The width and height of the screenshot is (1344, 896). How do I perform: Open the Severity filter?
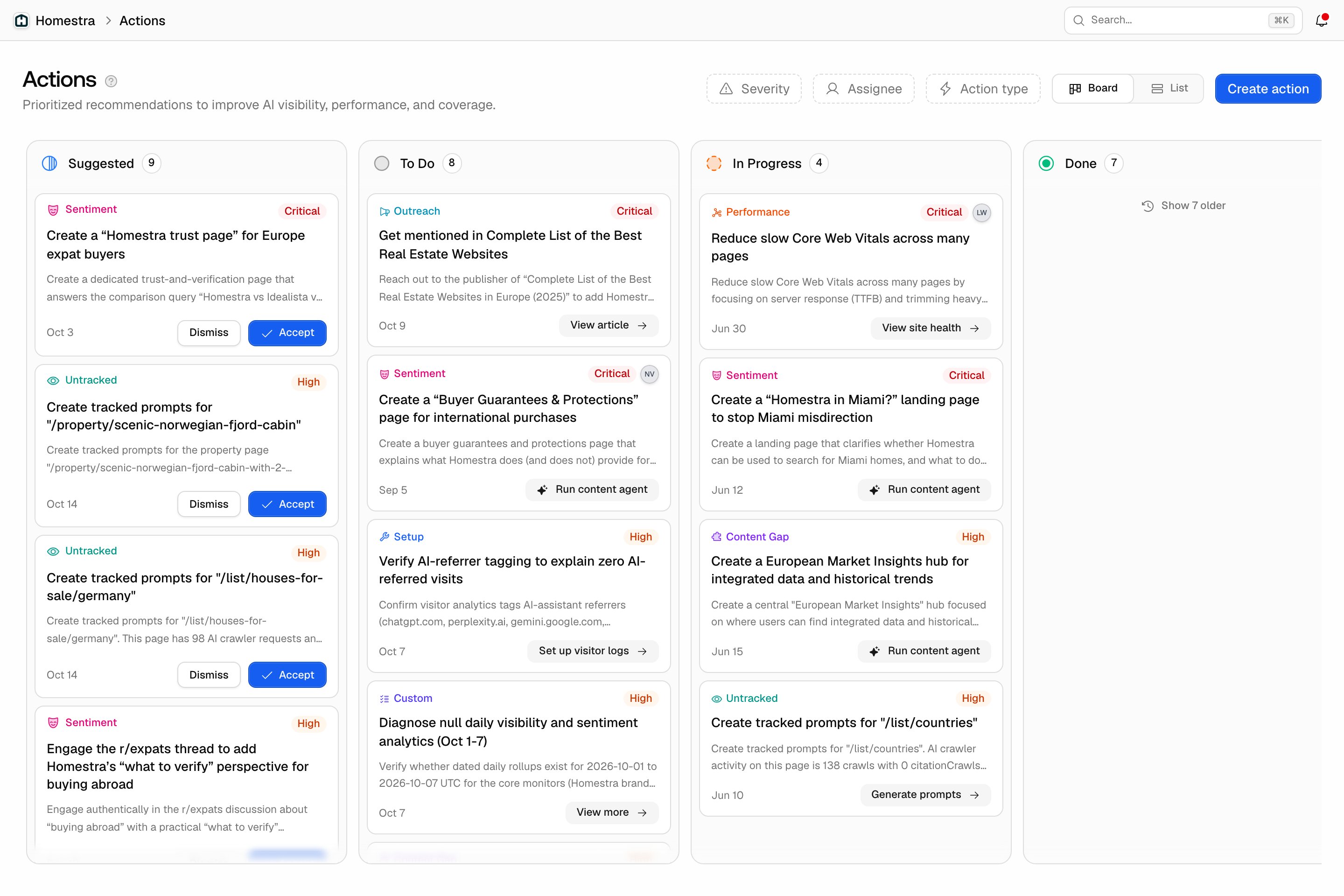(x=754, y=89)
